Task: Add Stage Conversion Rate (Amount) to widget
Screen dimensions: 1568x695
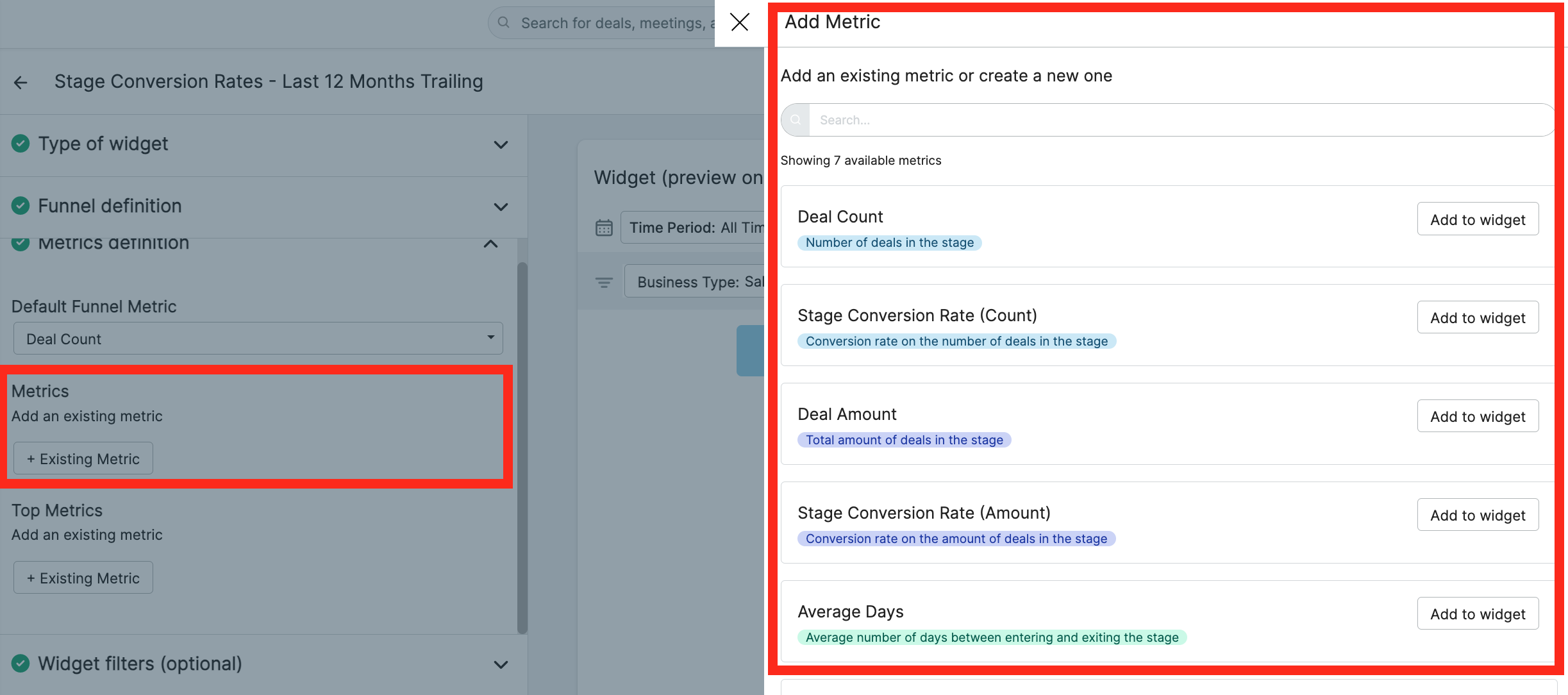Action: tap(1478, 515)
